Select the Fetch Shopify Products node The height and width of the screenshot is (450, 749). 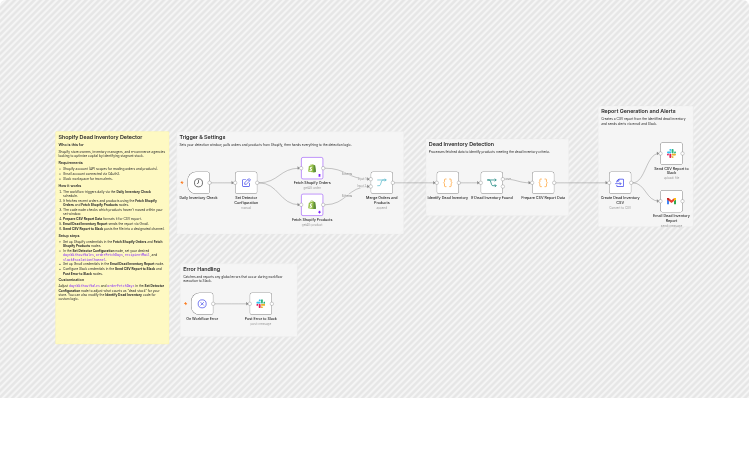(x=312, y=205)
